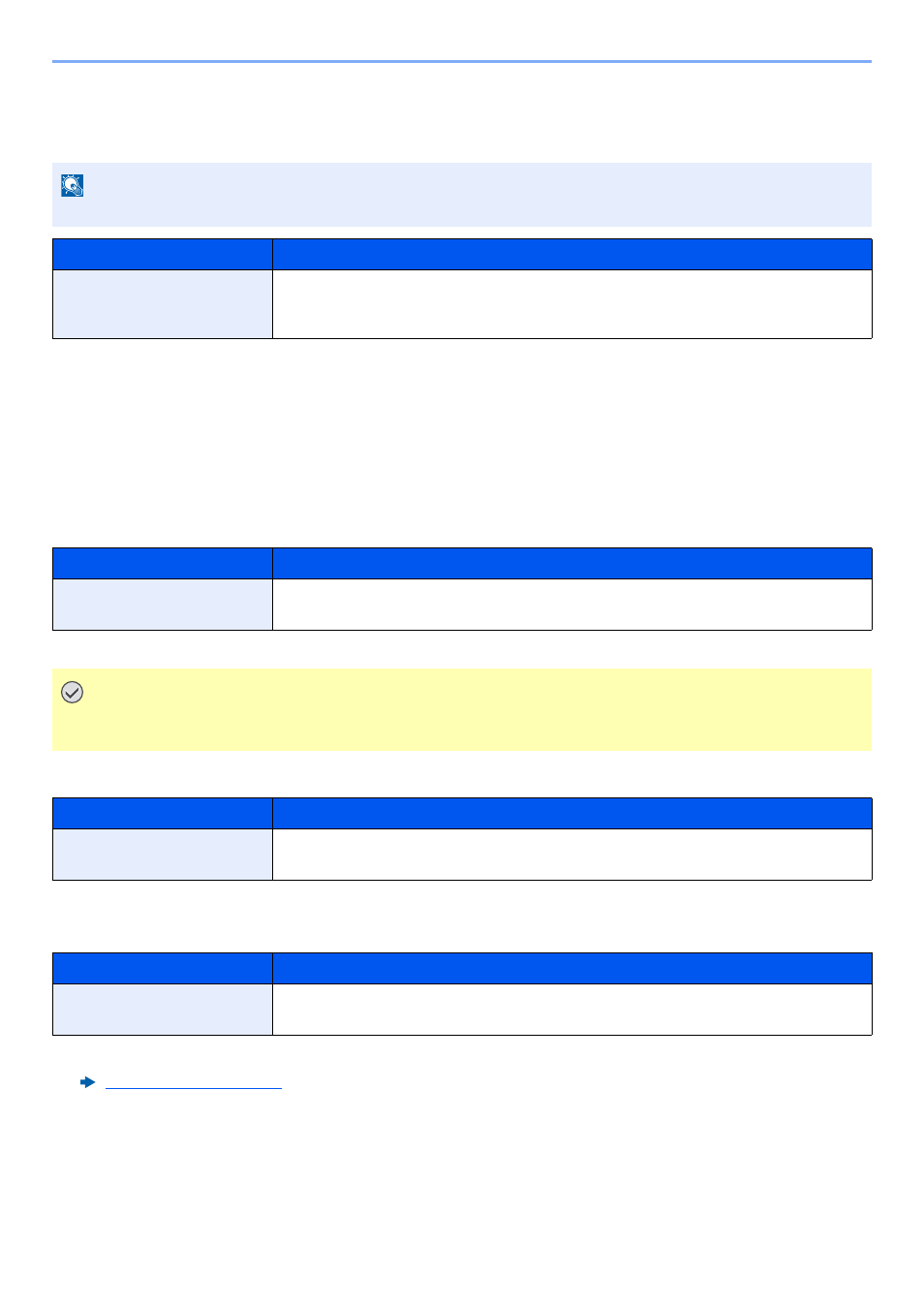Click last table's white description cell
Screen dimensions: 924x1308
572,1010
